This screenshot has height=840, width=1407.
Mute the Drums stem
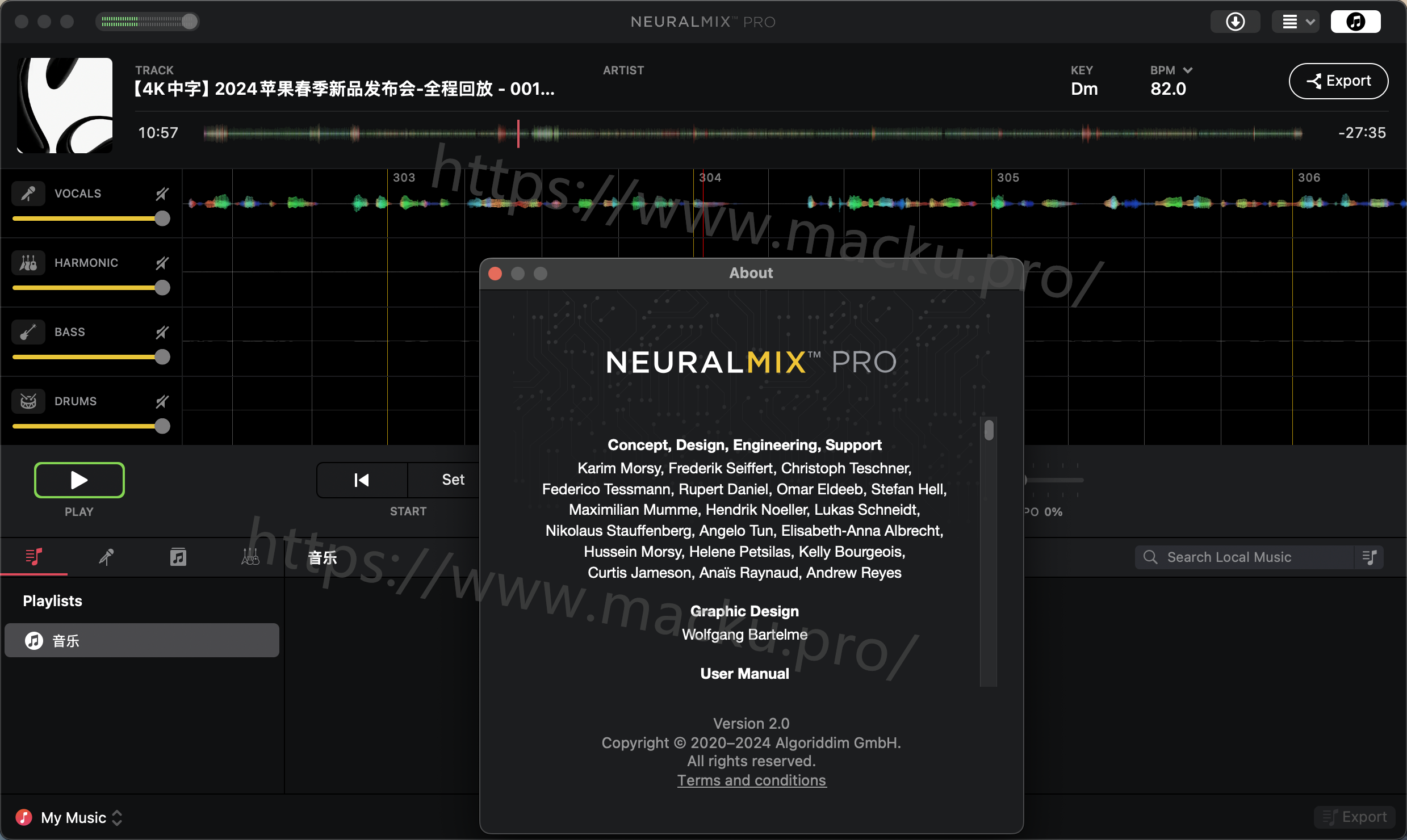(162, 401)
